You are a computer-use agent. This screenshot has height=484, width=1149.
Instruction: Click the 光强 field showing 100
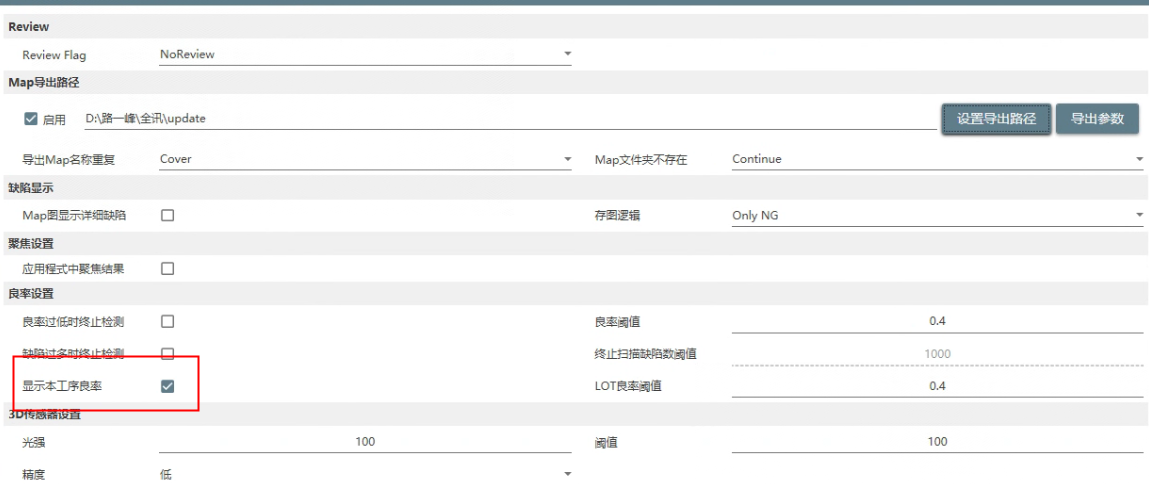tap(365, 442)
